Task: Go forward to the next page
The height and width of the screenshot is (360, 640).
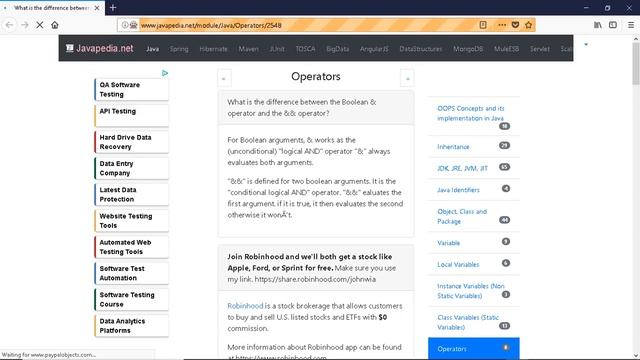Action: point(24,25)
